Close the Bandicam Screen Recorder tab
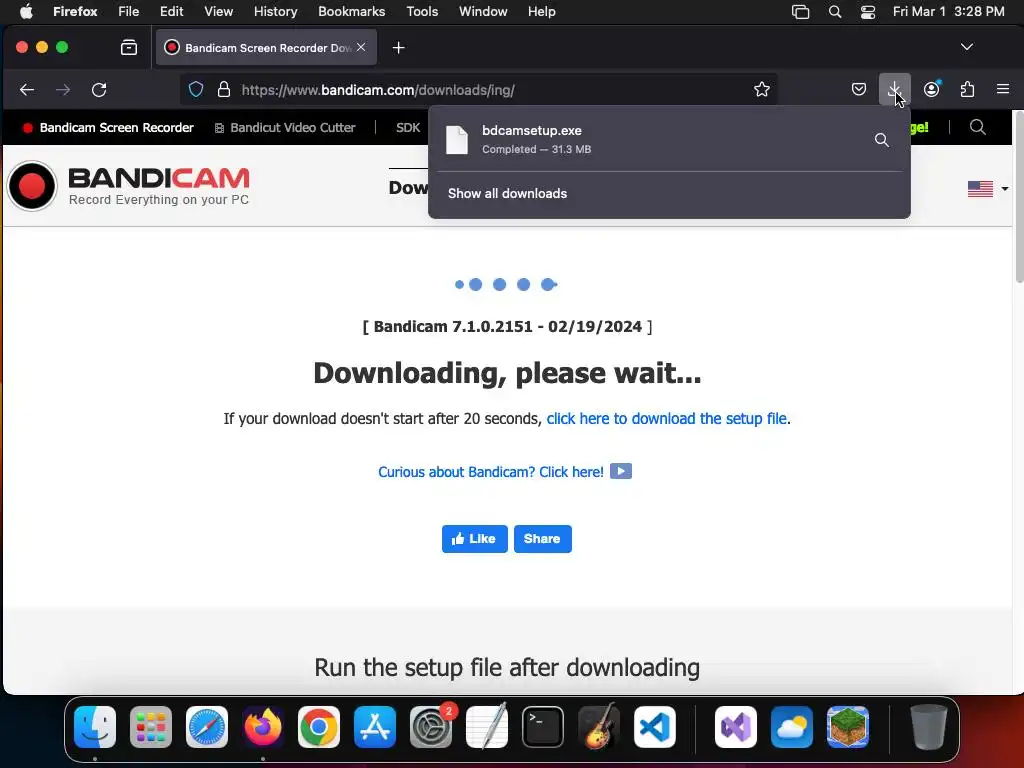 coord(361,48)
